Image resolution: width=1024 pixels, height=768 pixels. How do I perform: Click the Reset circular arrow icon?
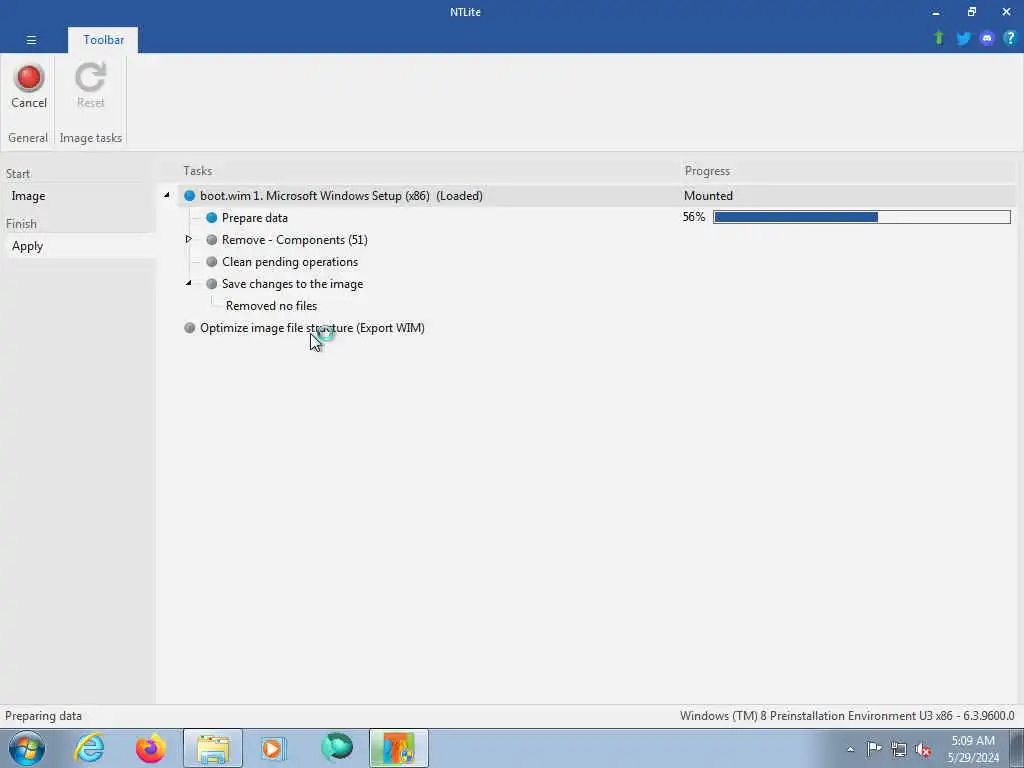click(x=90, y=77)
